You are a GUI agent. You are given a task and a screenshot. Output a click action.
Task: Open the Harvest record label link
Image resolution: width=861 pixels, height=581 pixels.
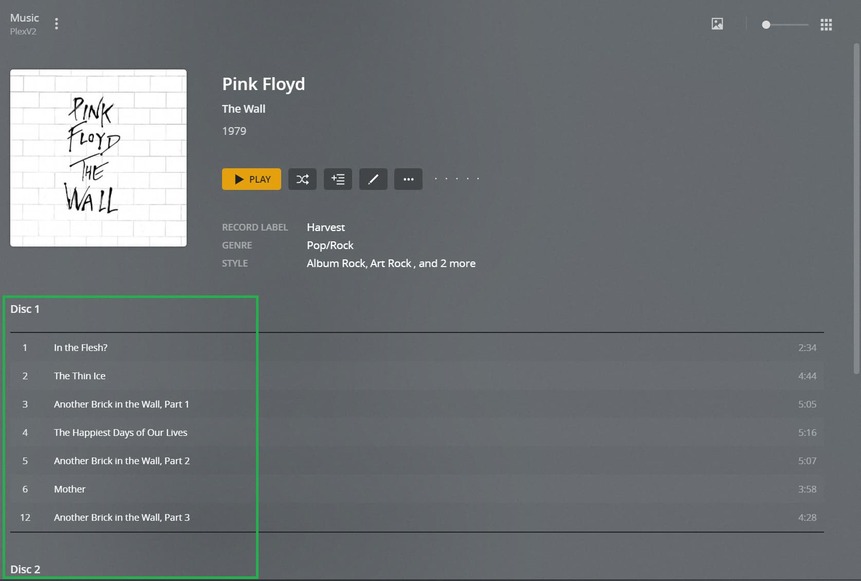(x=326, y=227)
